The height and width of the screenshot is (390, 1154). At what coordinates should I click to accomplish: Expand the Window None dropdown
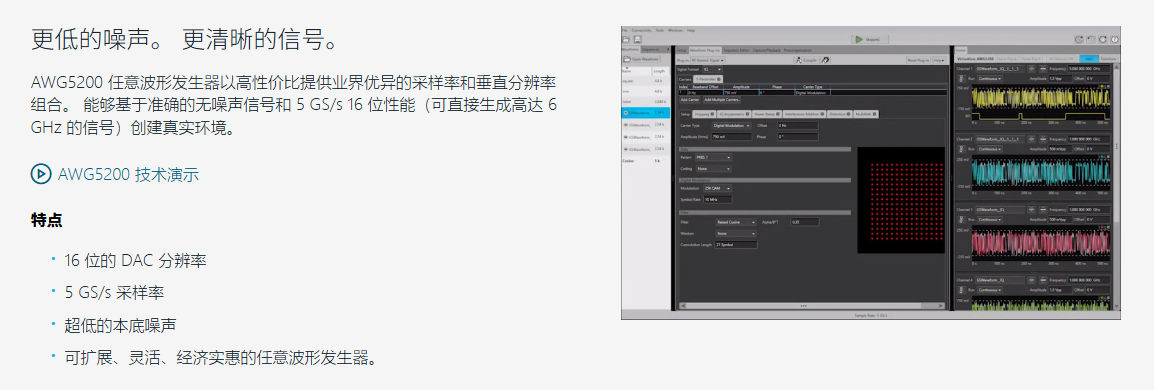tap(737, 233)
